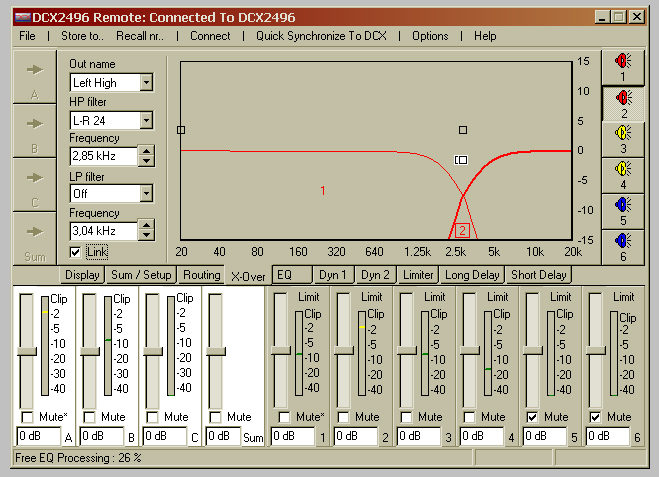This screenshot has width=659, height=477.
Task: Click Sum input gain fader handle
Action: pyautogui.click(x=216, y=351)
